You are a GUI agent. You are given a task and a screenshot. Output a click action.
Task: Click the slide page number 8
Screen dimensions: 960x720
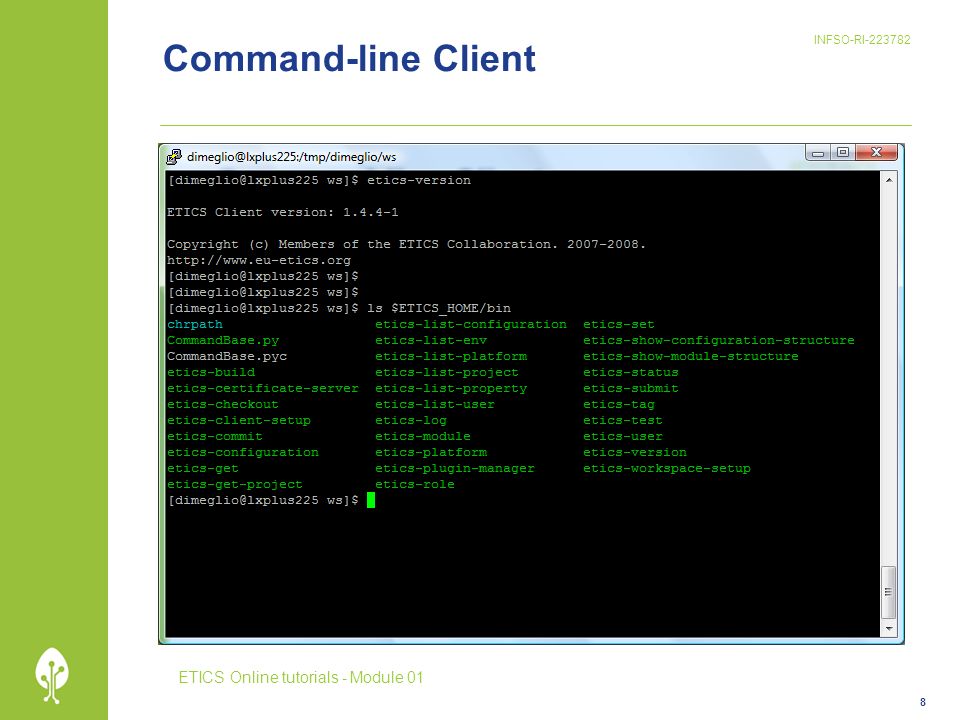pyautogui.click(x=923, y=702)
